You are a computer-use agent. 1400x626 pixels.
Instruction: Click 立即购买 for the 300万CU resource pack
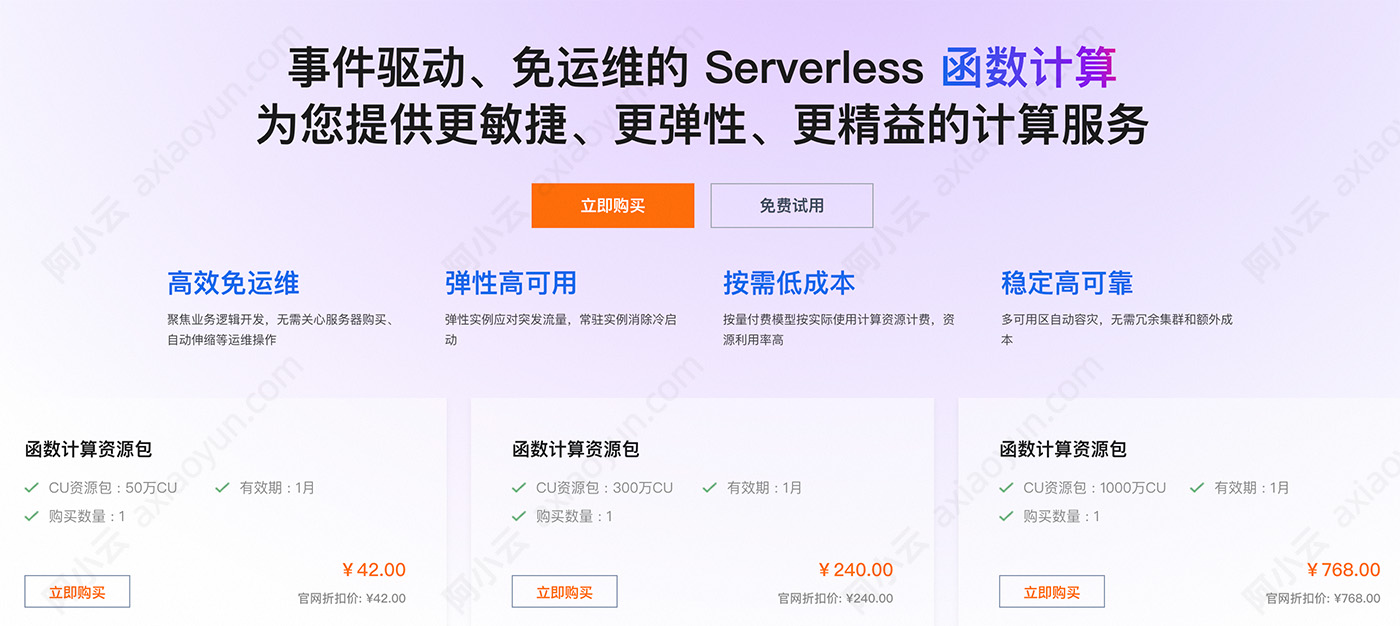[x=564, y=592]
